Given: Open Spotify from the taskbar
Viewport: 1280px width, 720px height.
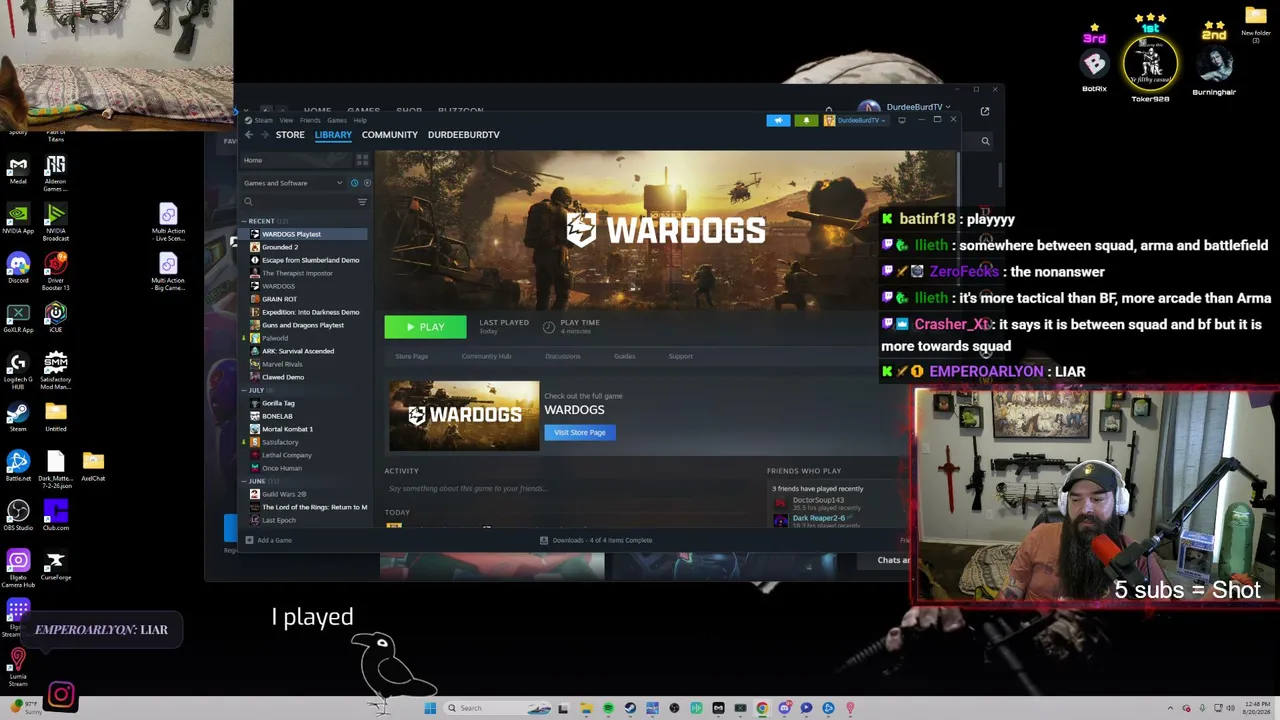Looking at the screenshot, I should pos(608,708).
